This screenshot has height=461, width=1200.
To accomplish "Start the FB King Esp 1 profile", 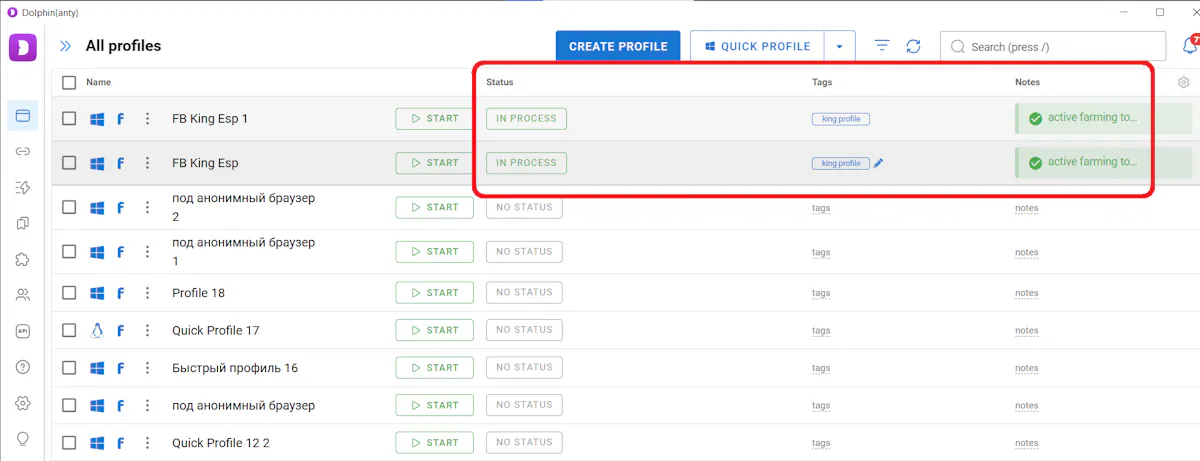I will 434,118.
